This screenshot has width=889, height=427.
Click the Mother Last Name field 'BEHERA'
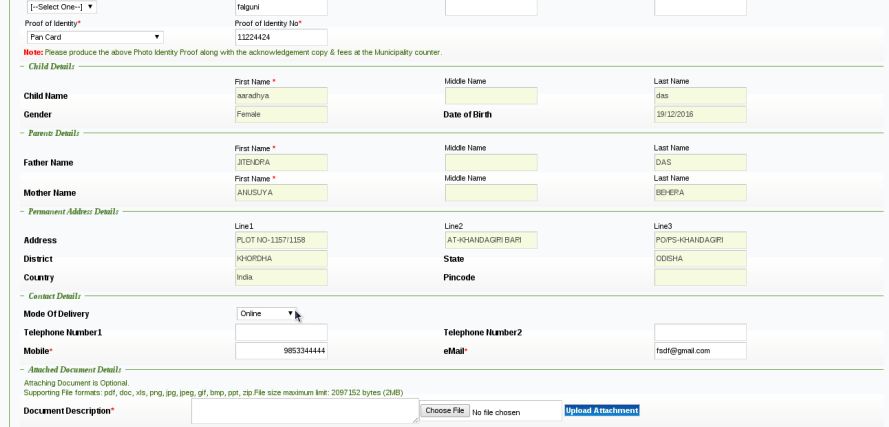click(700, 193)
